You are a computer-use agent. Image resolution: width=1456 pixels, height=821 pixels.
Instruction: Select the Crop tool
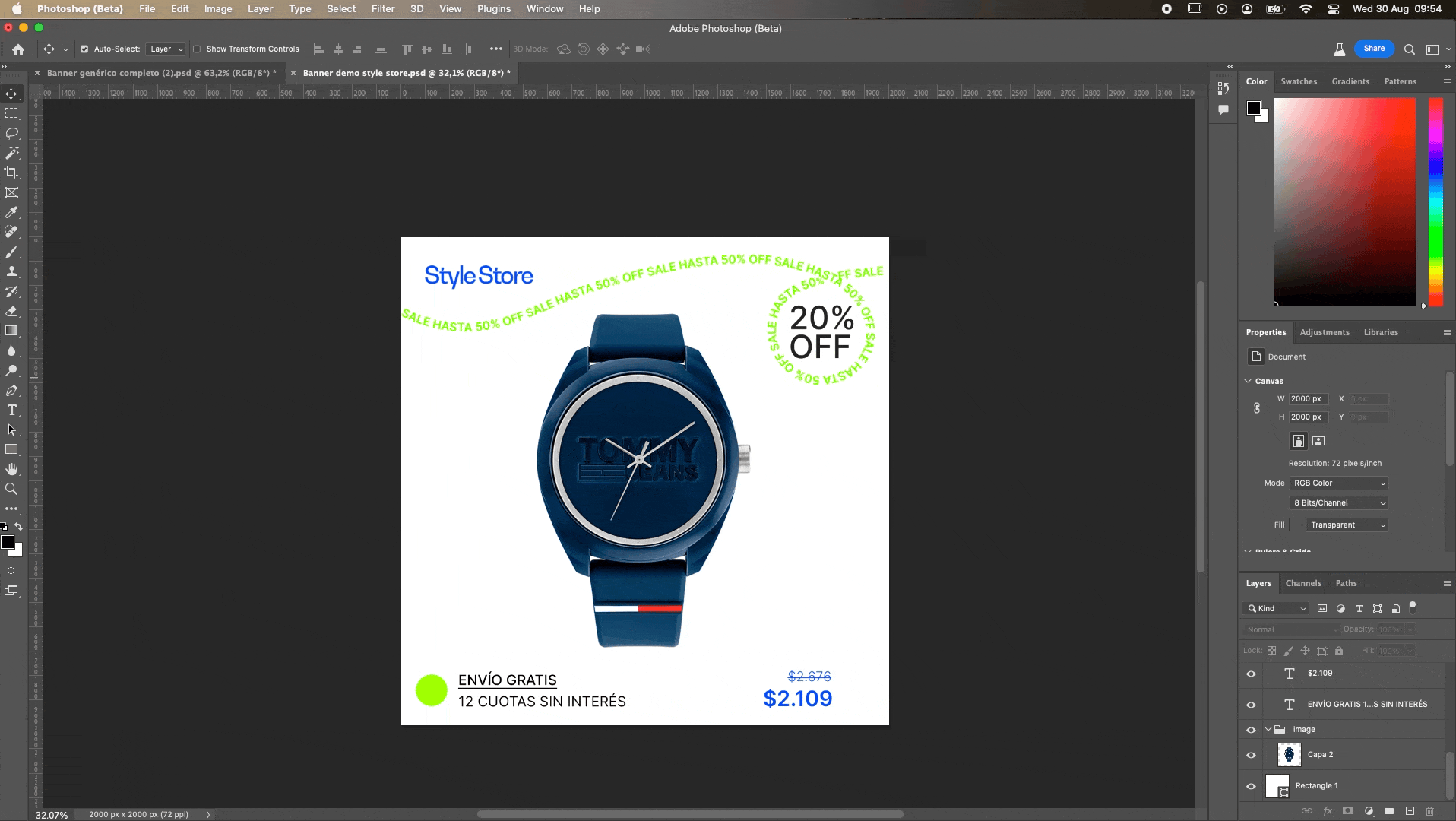(11, 173)
